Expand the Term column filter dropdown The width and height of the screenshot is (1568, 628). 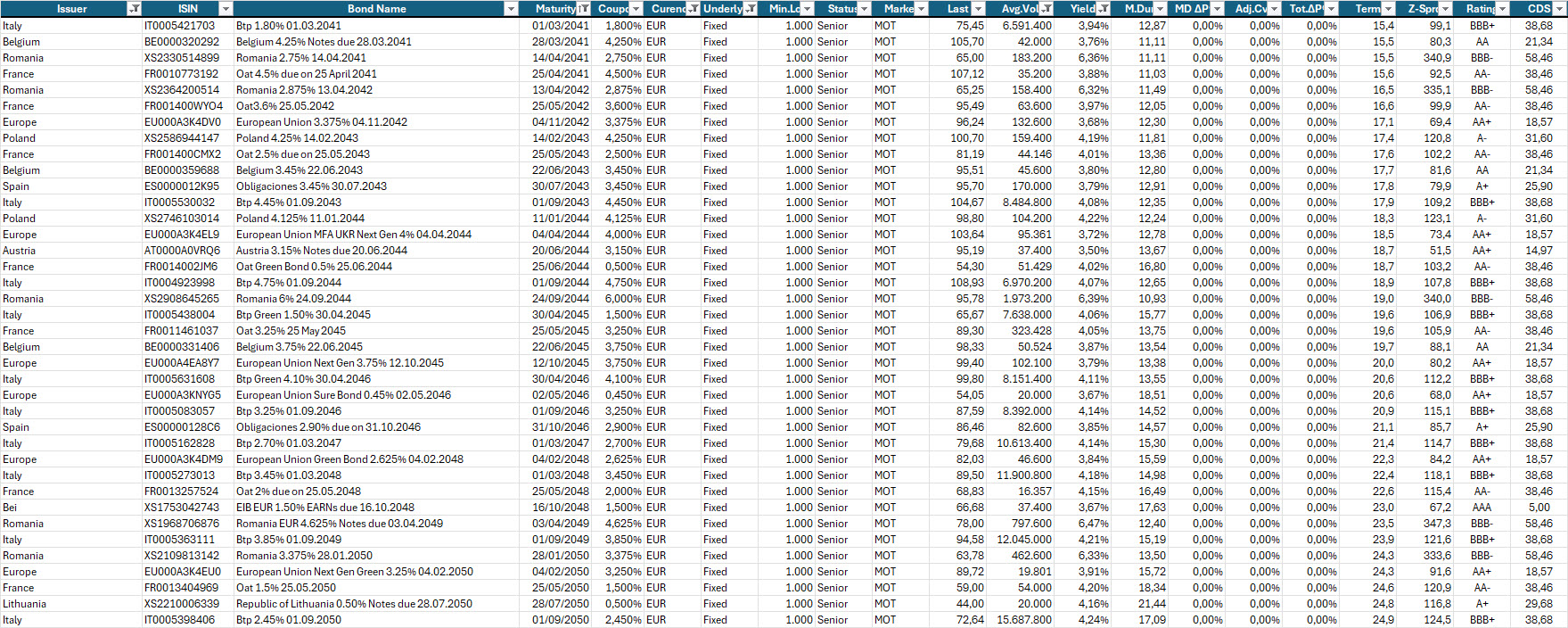tap(1388, 9)
